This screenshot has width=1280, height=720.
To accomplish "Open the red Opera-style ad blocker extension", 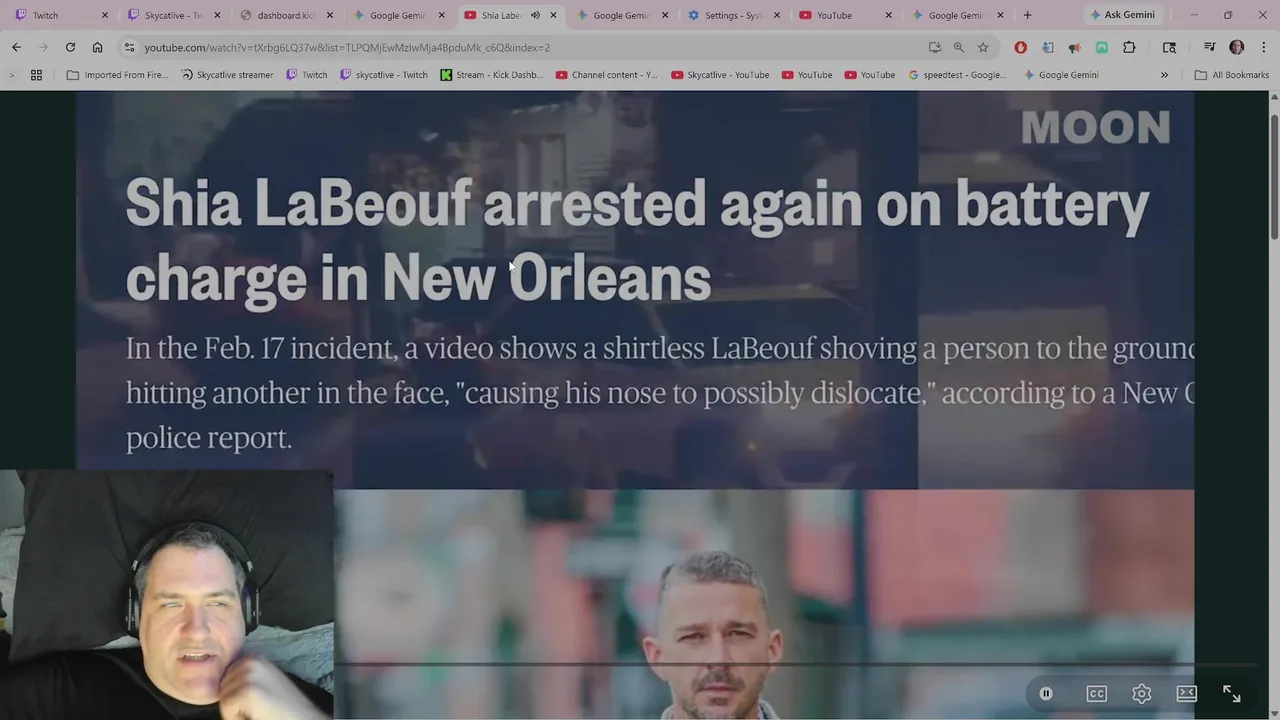I will 1020,47.
